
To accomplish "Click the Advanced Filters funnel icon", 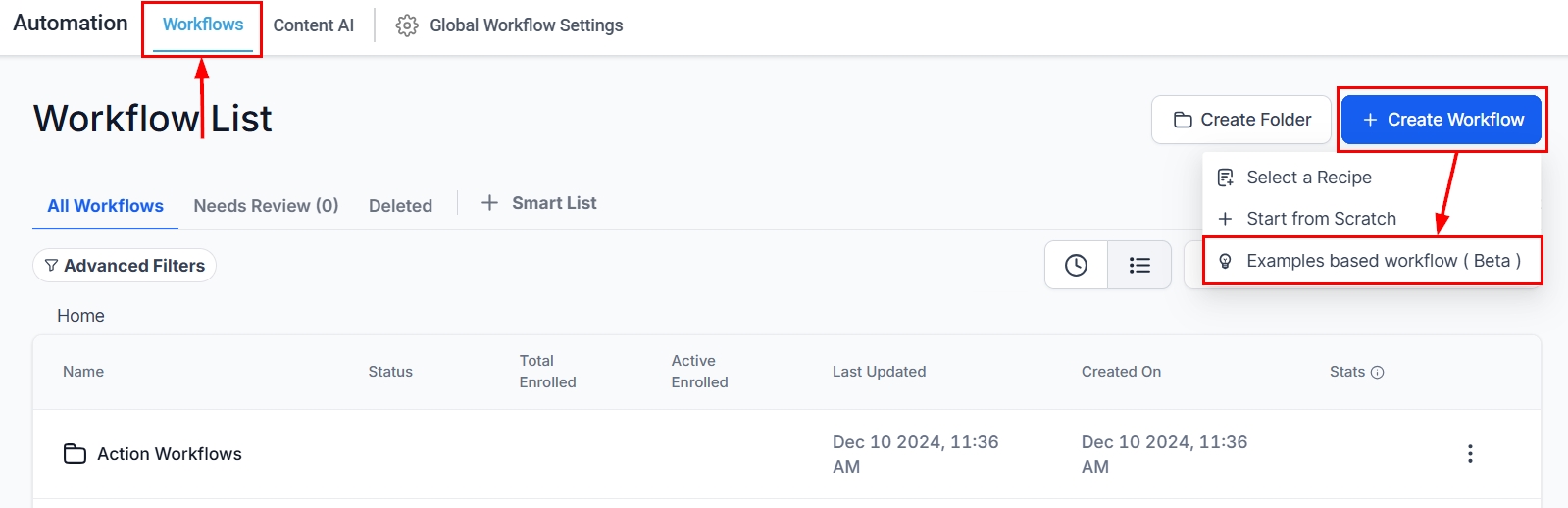I will (51, 266).
